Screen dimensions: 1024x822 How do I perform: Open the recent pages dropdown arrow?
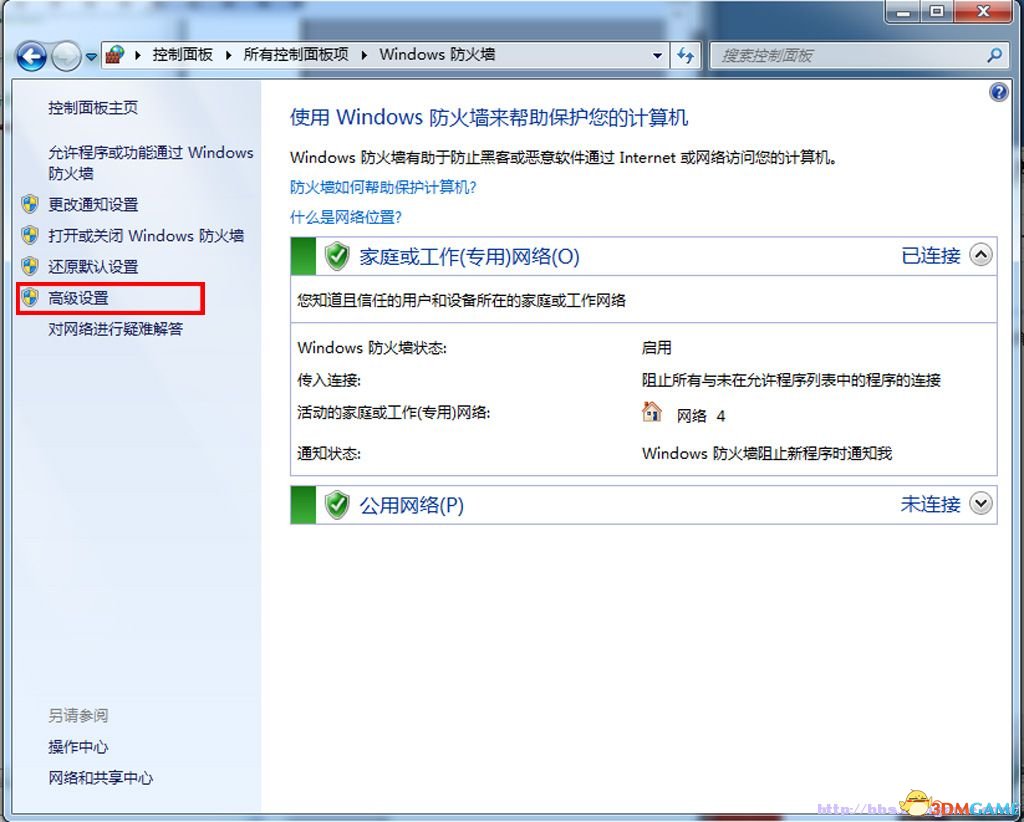pyautogui.click(x=91, y=57)
